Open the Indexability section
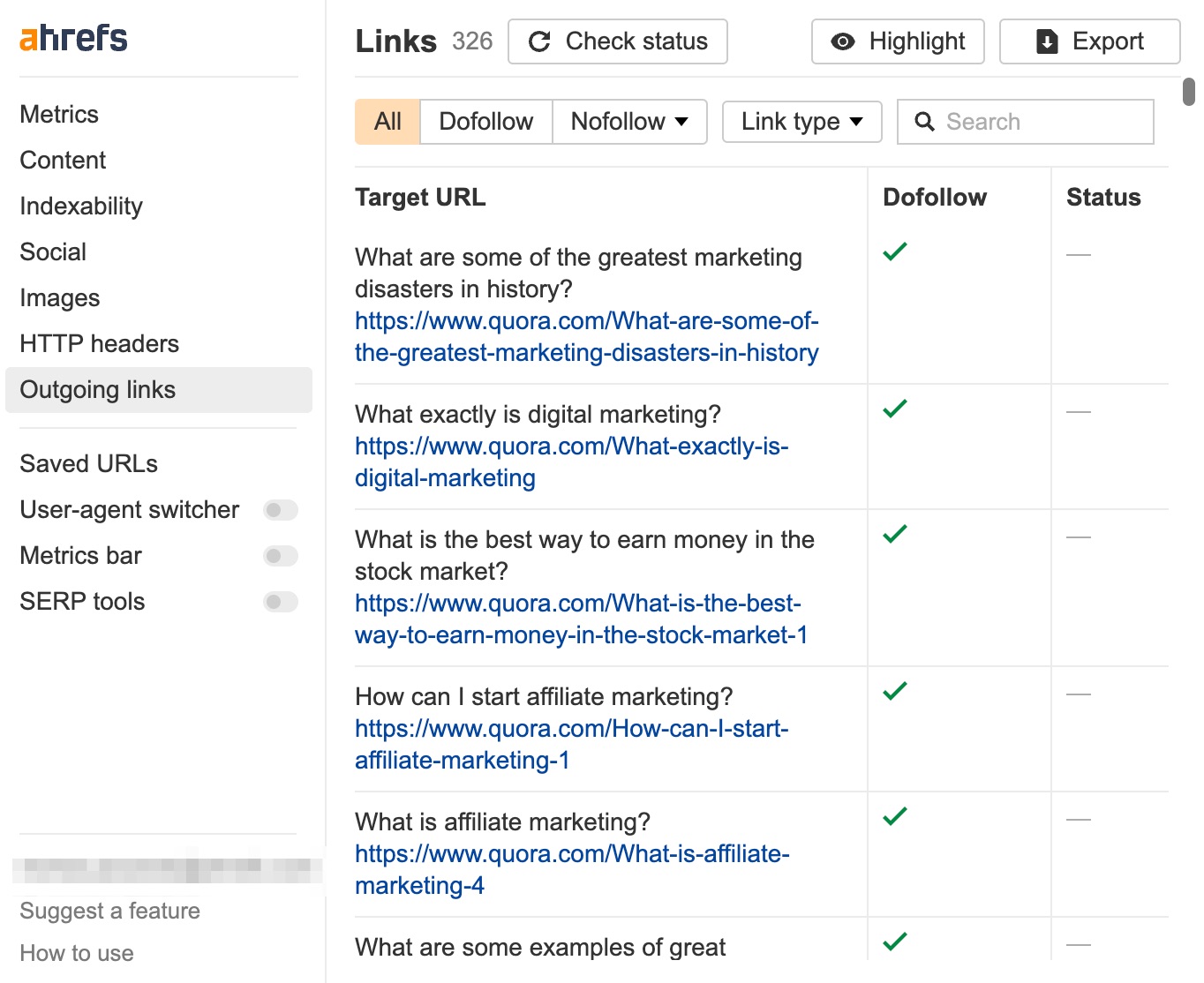The width and height of the screenshot is (1204, 983). coord(80,206)
